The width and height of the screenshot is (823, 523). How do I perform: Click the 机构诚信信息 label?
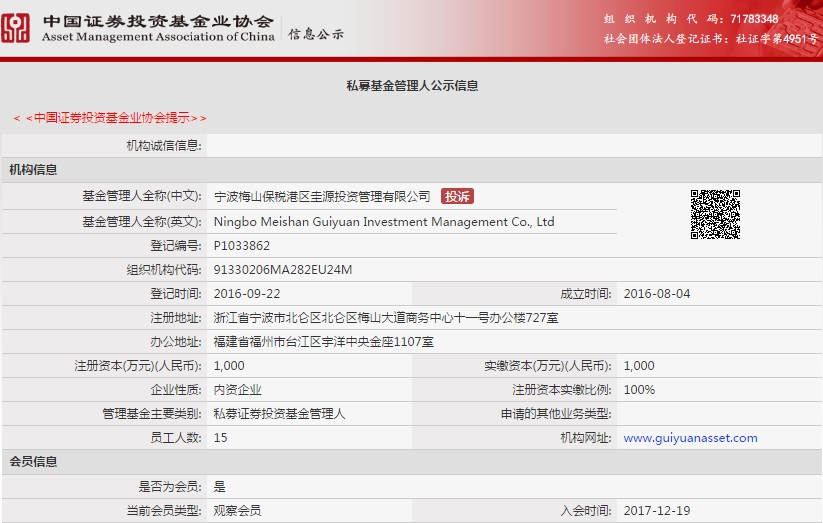(x=164, y=145)
